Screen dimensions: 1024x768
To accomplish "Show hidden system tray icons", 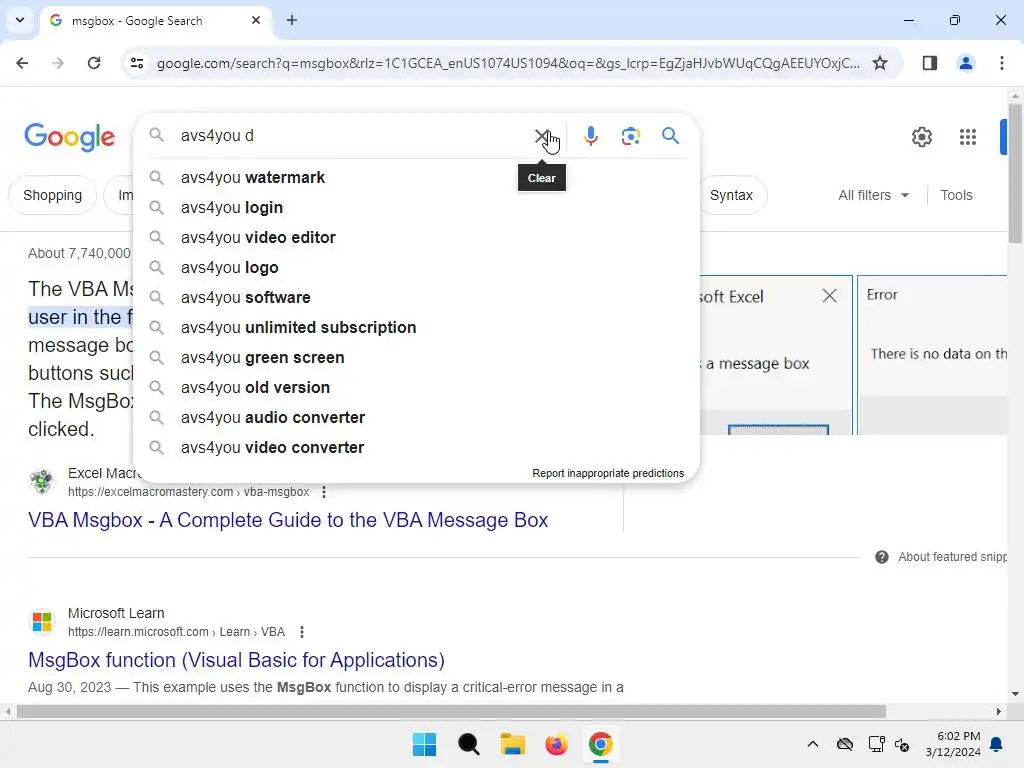I will click(812, 744).
